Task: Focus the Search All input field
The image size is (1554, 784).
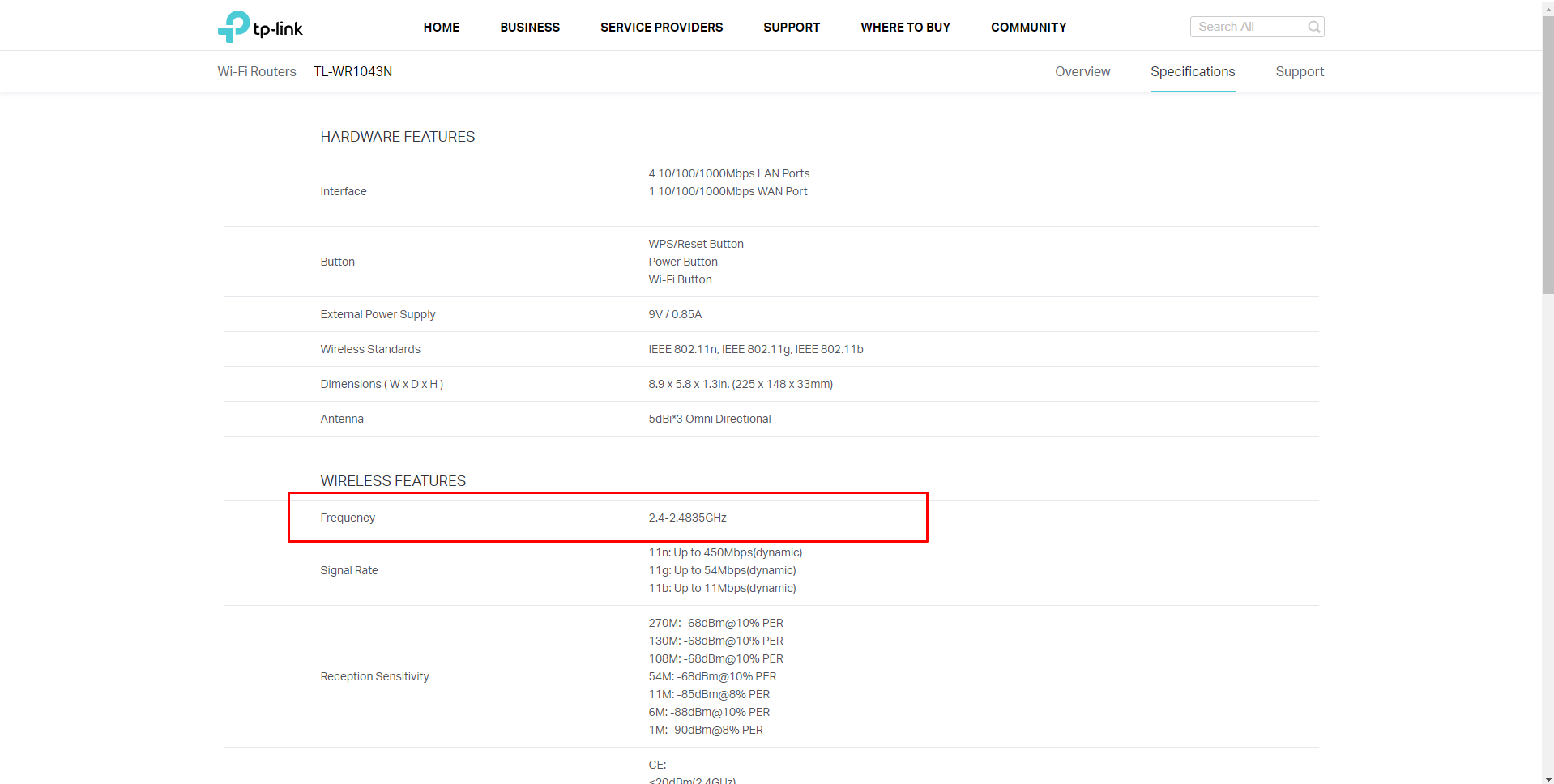Action: pos(1248,27)
